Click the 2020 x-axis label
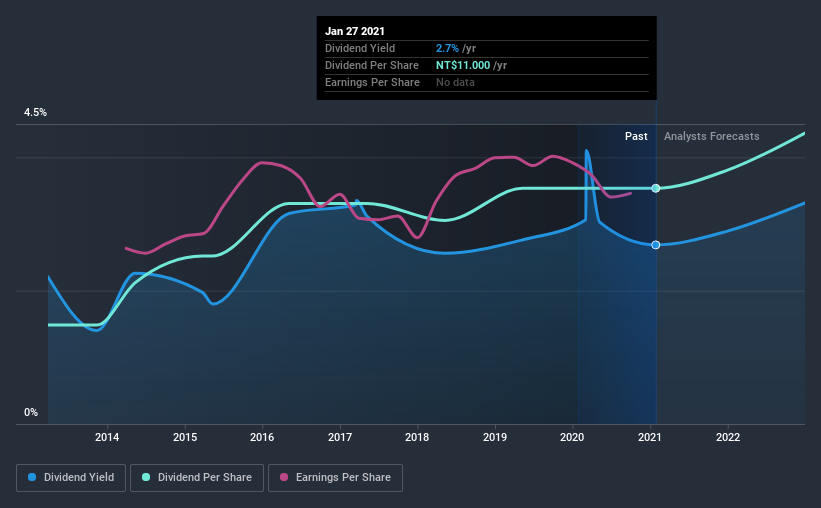Viewport: 821px width, 508px height. (x=572, y=437)
